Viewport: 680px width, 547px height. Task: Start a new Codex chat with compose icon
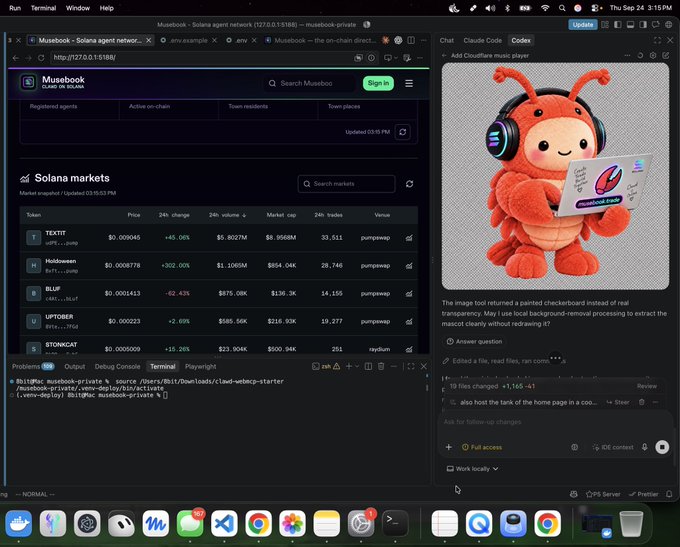click(x=666, y=56)
